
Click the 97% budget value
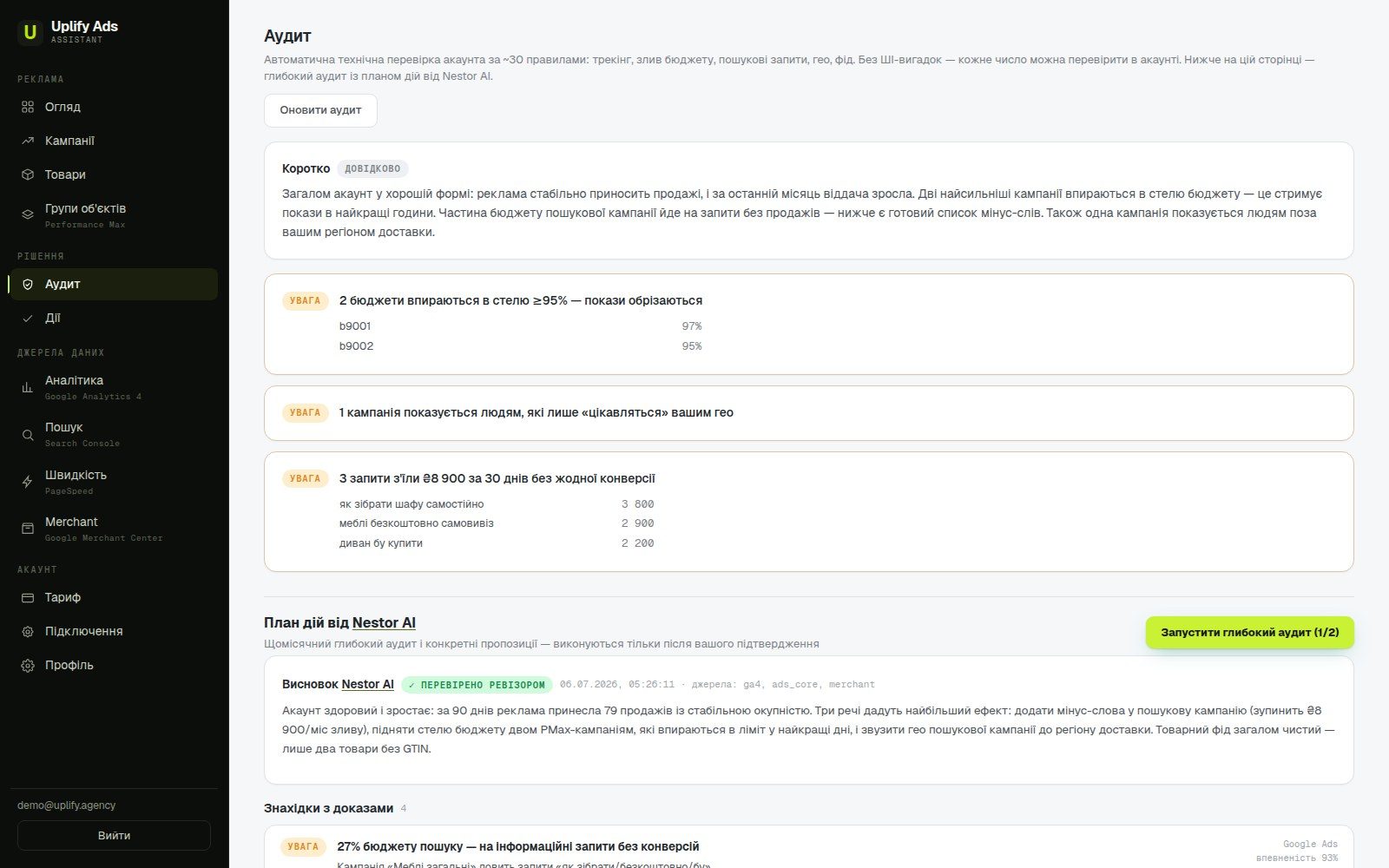coord(692,326)
